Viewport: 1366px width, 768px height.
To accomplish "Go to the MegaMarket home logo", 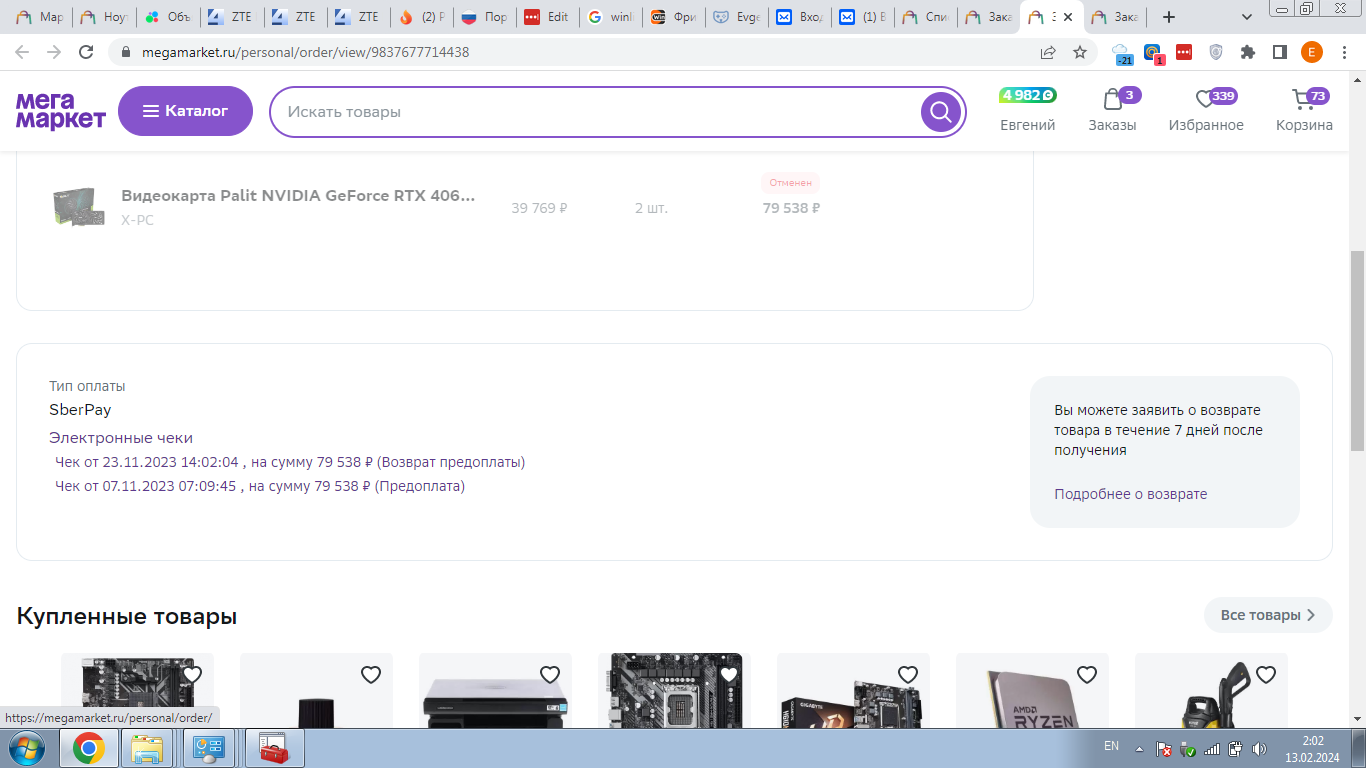I will [x=61, y=111].
